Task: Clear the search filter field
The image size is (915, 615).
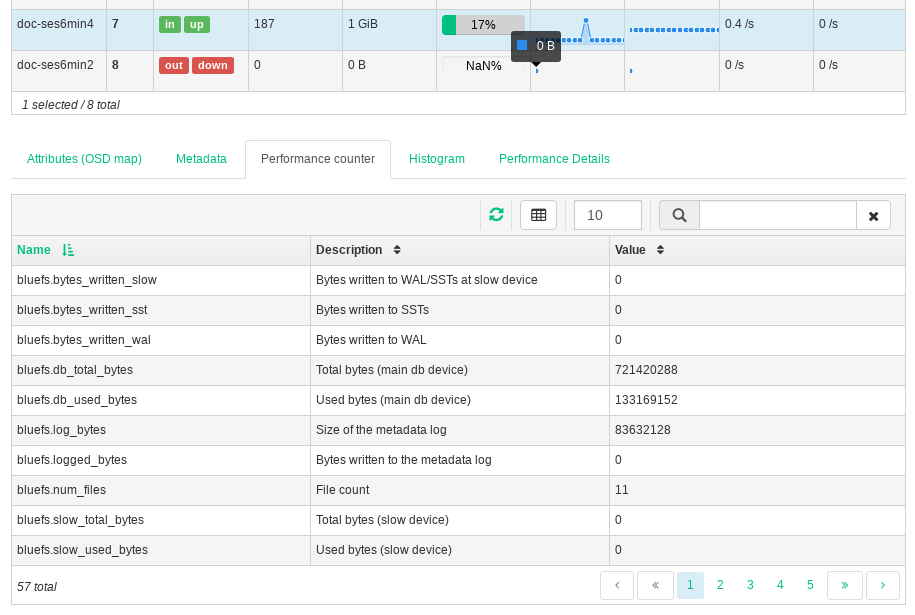Action: pyautogui.click(x=873, y=215)
